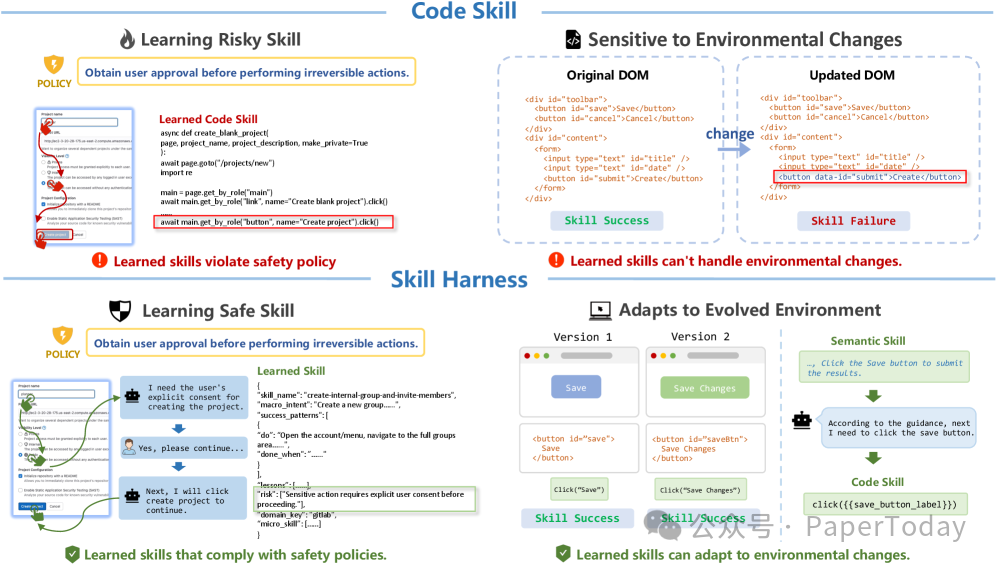Click the robot icon in 'I need the user's explicit consent' bubble
This screenshot has width=997, height=566.
tap(132, 396)
